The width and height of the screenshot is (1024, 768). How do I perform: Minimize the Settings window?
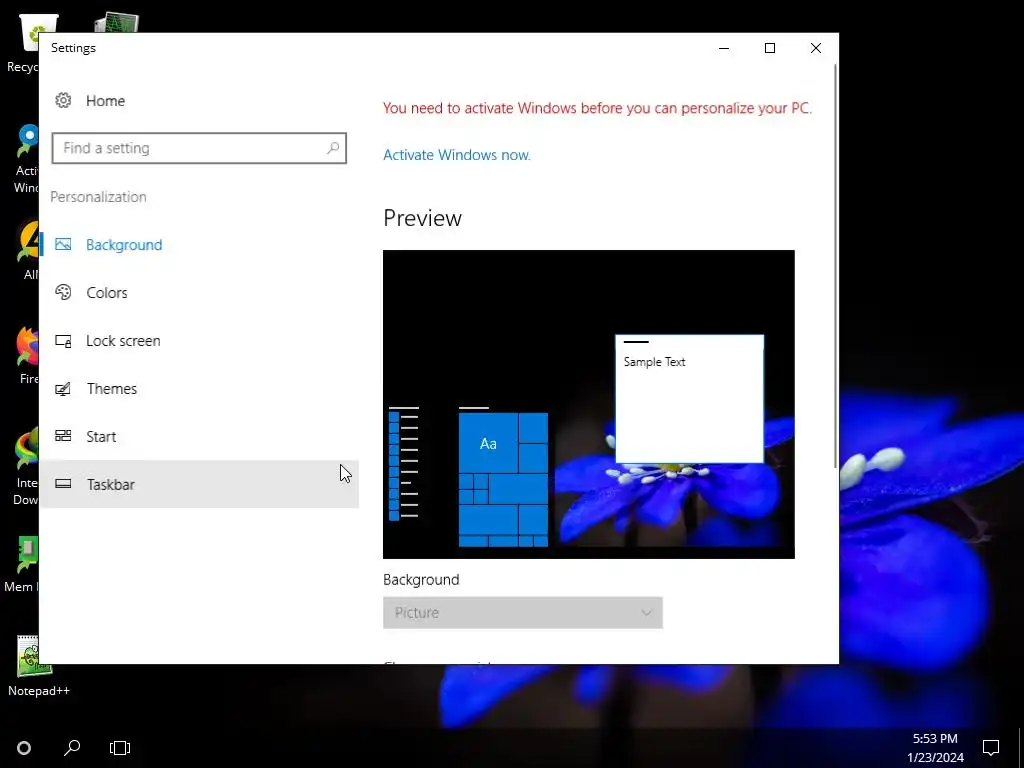pos(724,48)
